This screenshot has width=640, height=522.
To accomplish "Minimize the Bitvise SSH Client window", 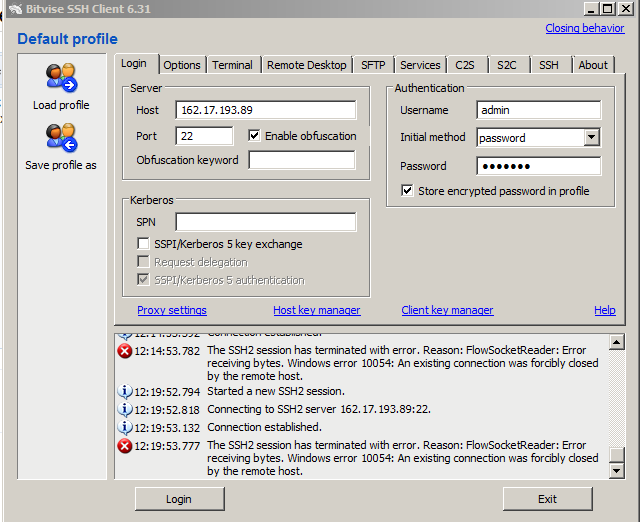I will 591,9.
